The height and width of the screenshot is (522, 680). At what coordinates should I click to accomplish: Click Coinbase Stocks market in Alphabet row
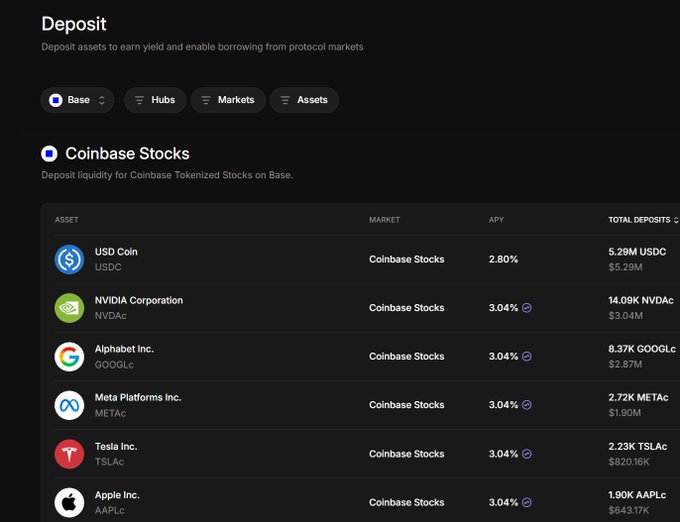coord(406,356)
